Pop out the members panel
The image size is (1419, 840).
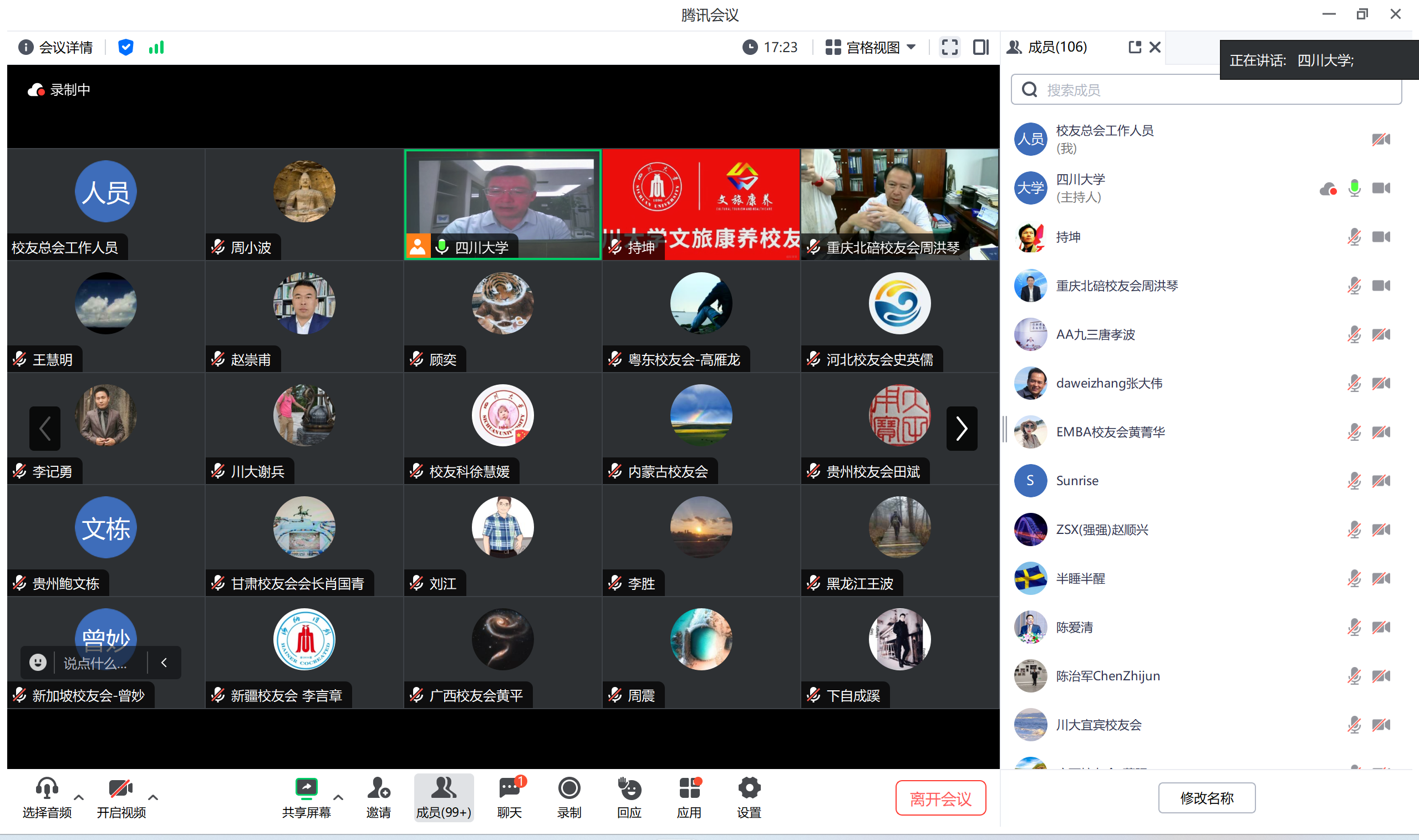[x=1134, y=47]
